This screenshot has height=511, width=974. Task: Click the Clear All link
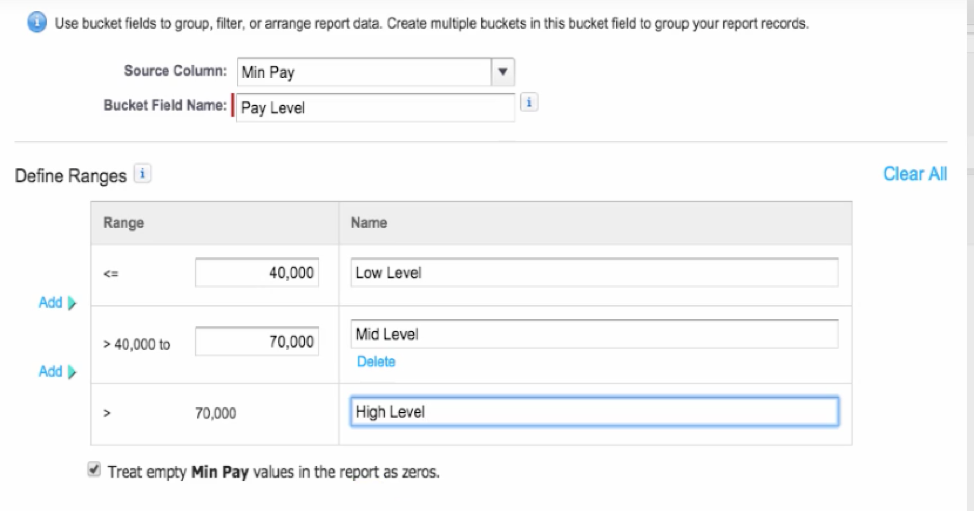tap(915, 174)
